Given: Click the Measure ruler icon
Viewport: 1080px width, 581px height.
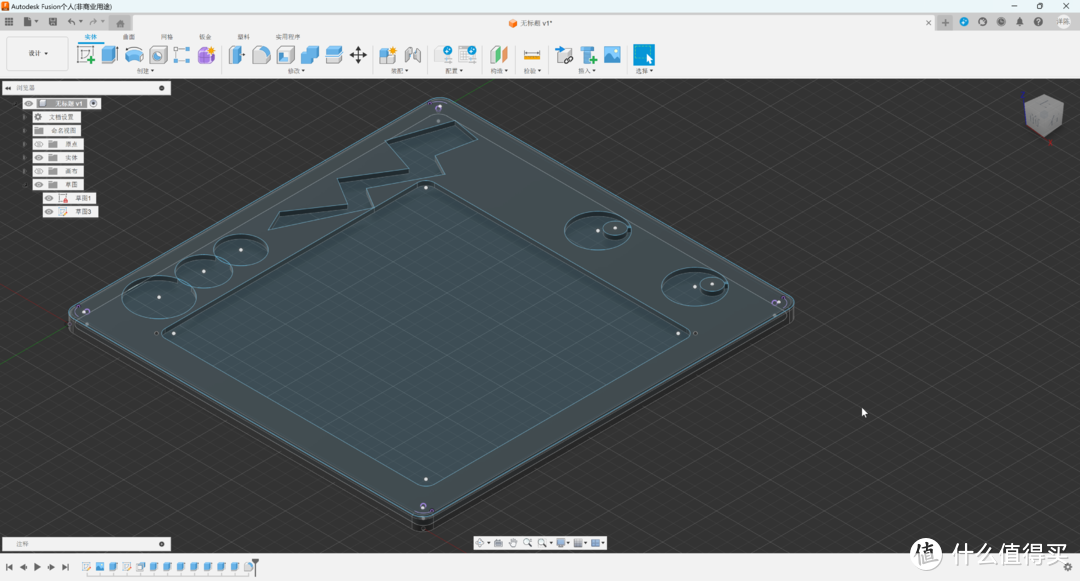Looking at the screenshot, I should (x=532, y=55).
